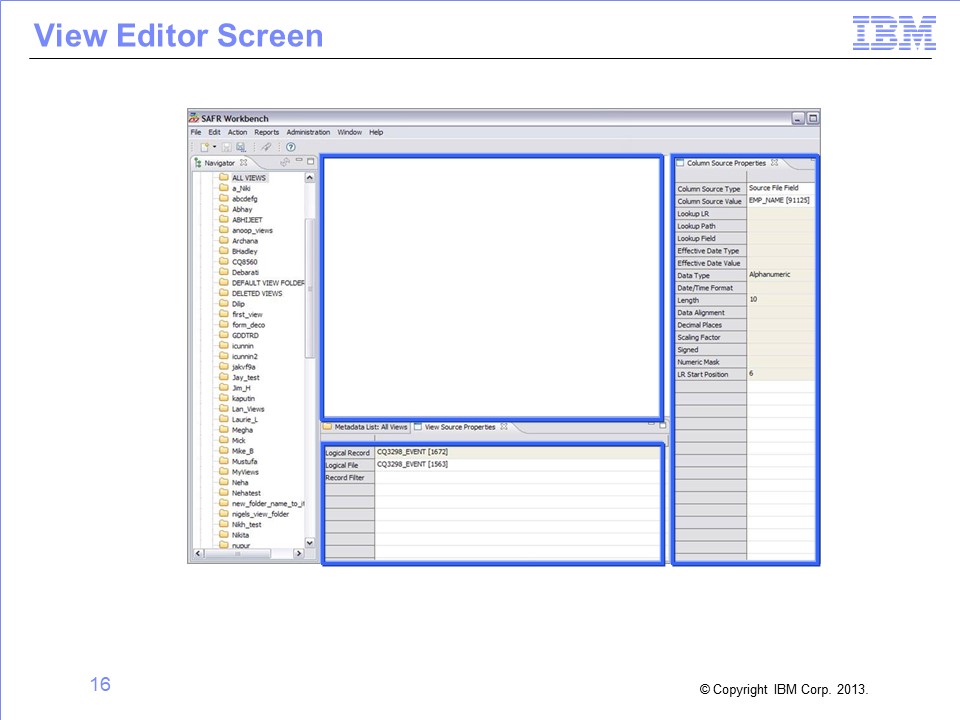Select the a_Niki folder
Screen dimensions: 960x720
point(241,189)
